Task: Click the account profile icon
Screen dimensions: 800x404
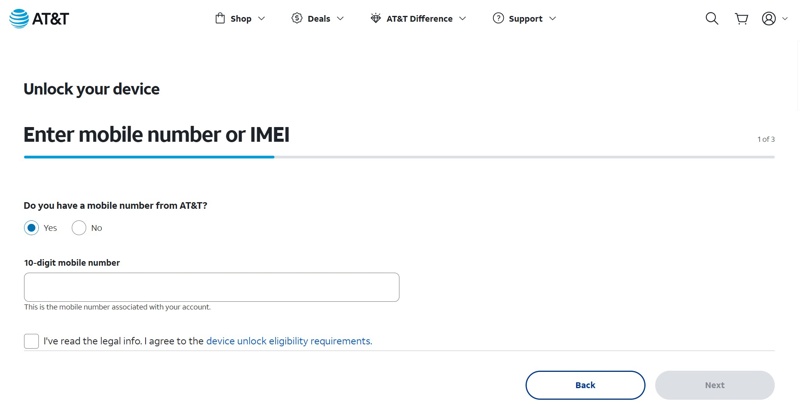Action: click(768, 18)
